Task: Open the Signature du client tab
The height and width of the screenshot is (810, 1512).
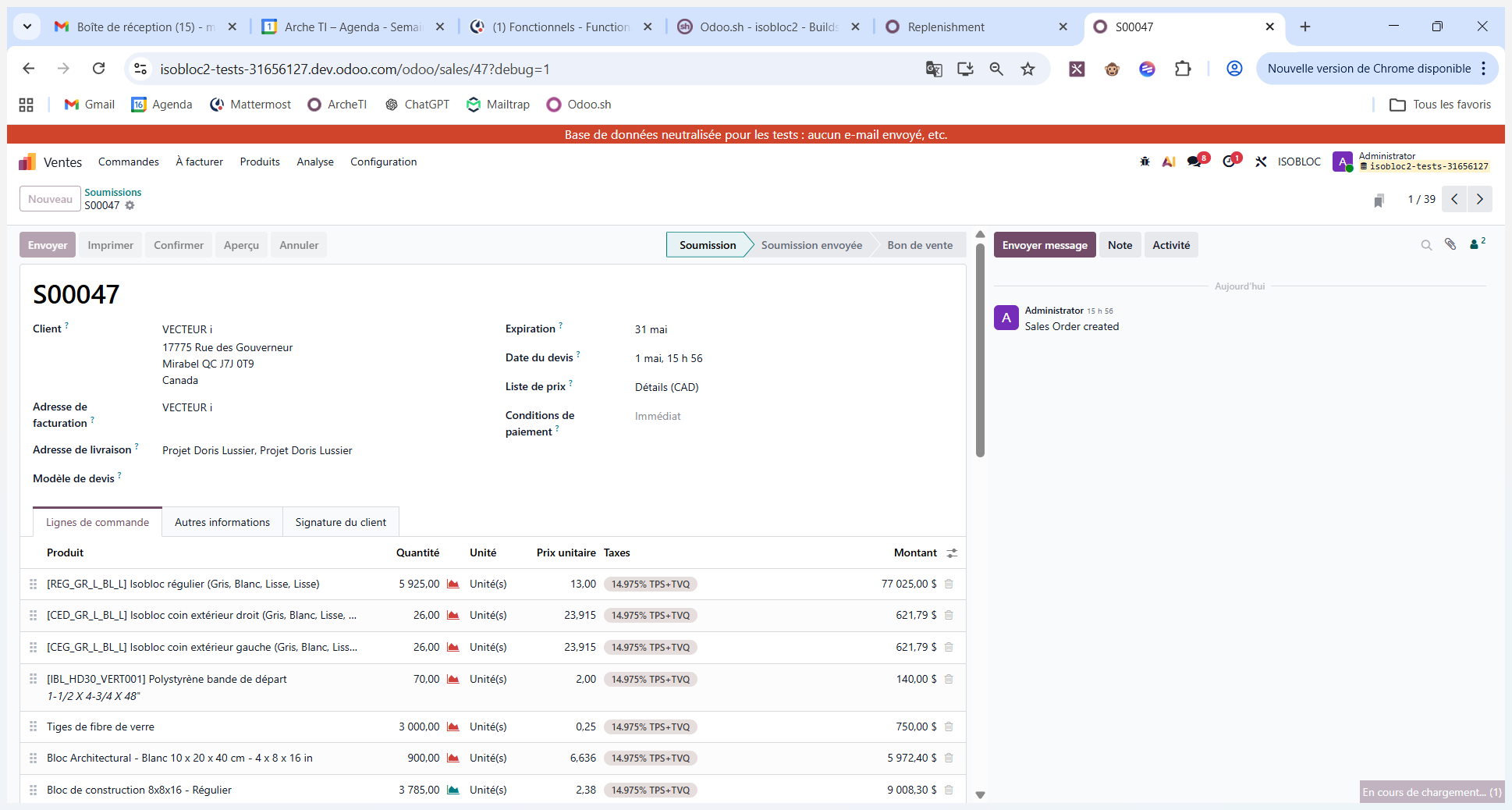Action: pos(340,522)
